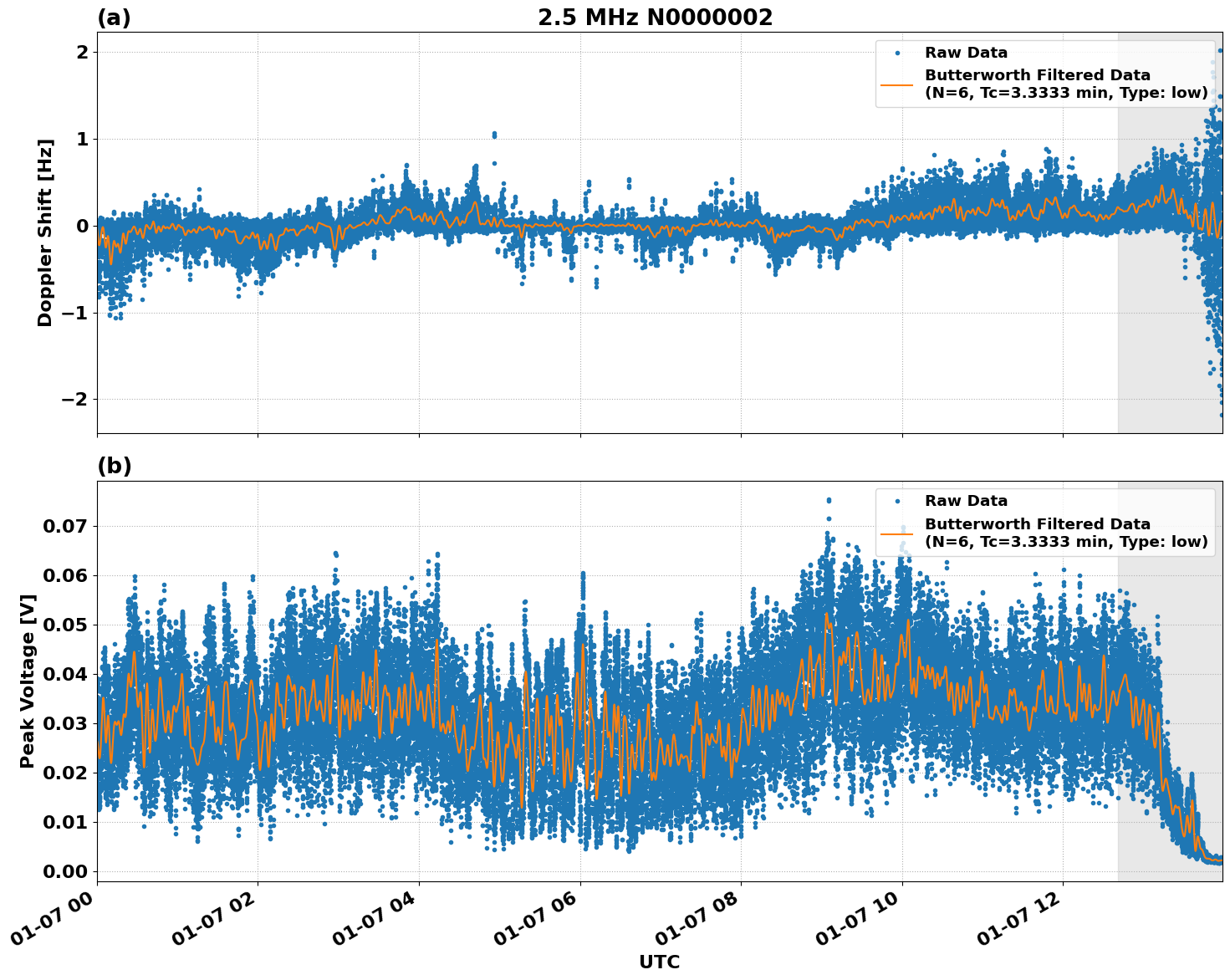
Task: Click the peak voltage outlier near 01-07 09
Action: pos(829,499)
